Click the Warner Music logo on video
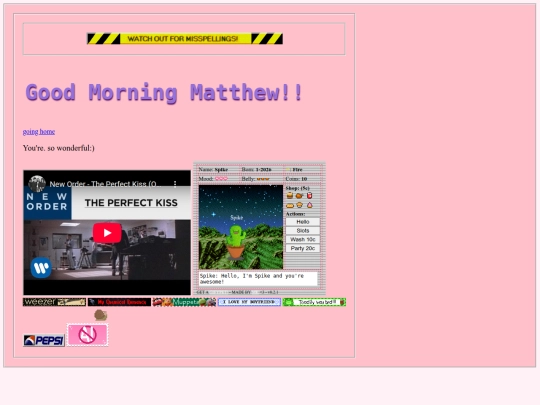 click(x=41, y=268)
